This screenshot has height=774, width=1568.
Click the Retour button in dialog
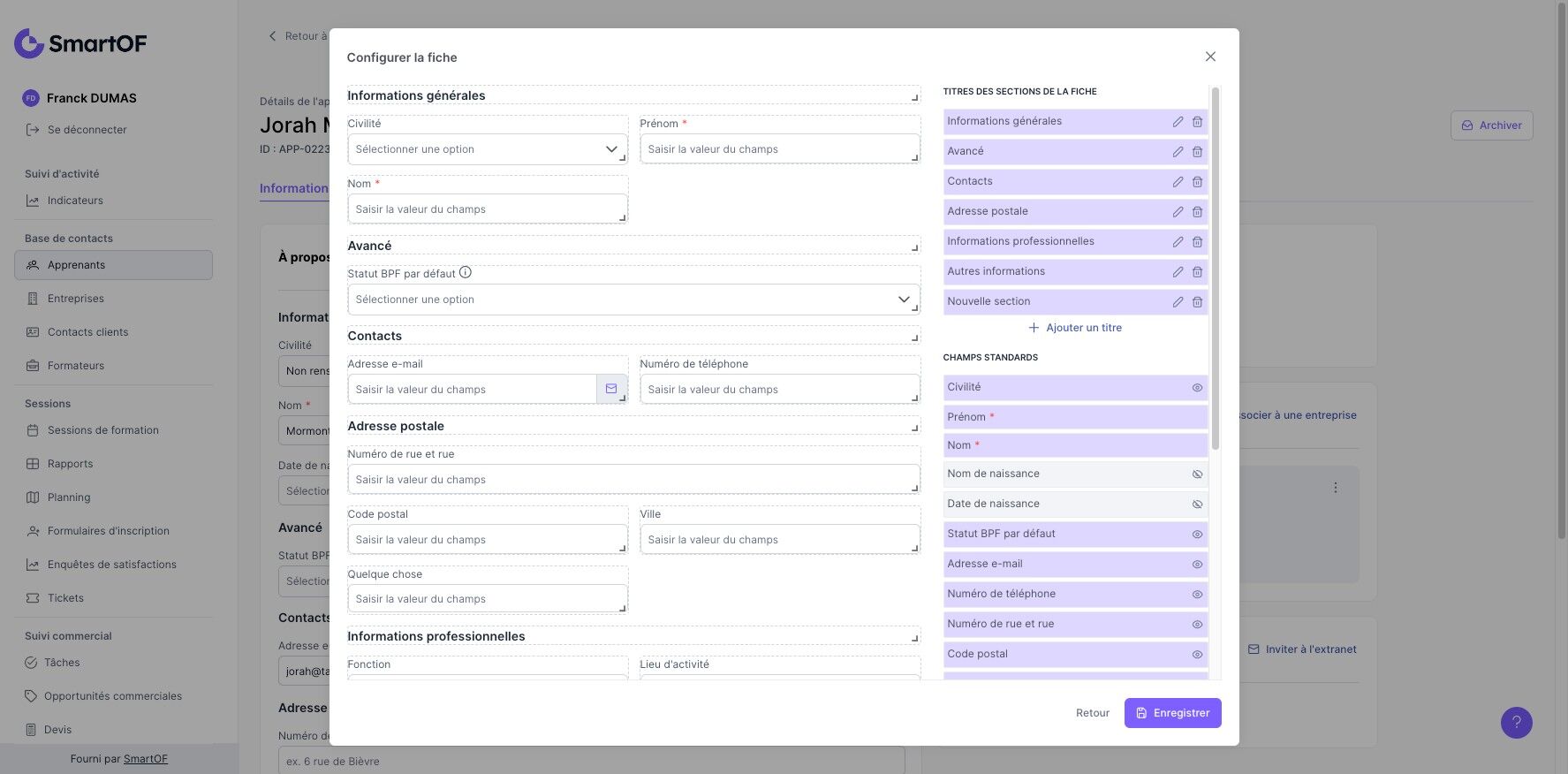coord(1092,713)
